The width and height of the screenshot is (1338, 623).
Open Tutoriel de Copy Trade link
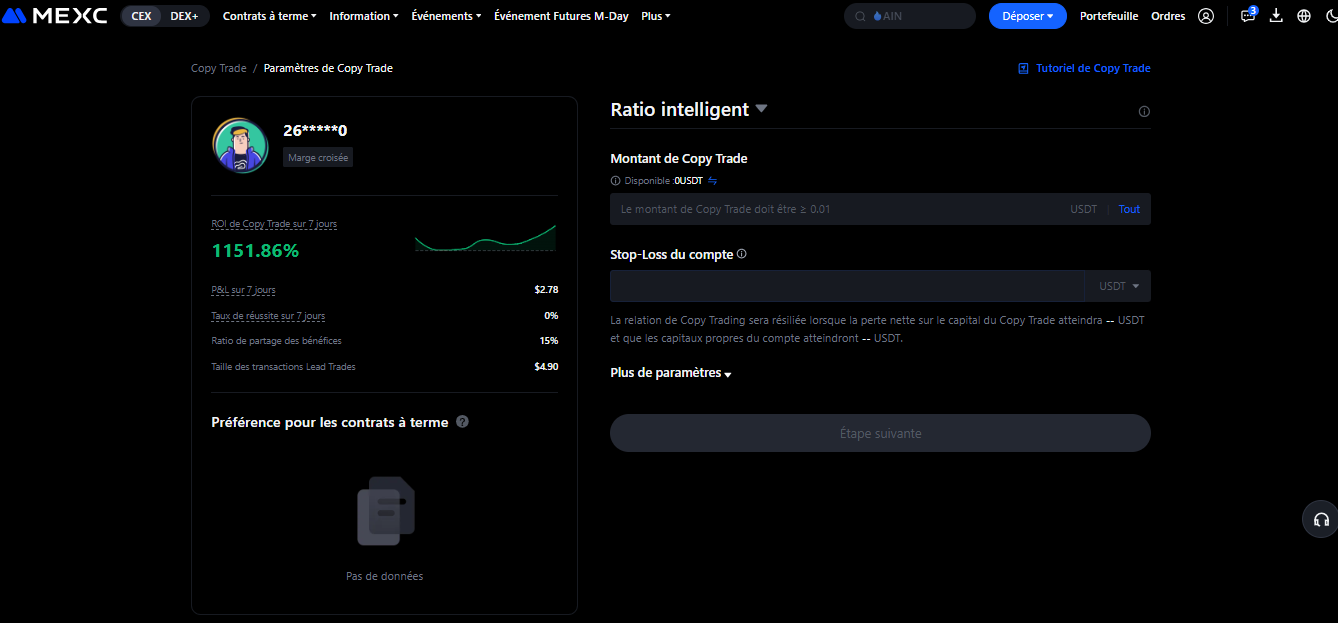[x=1093, y=68]
